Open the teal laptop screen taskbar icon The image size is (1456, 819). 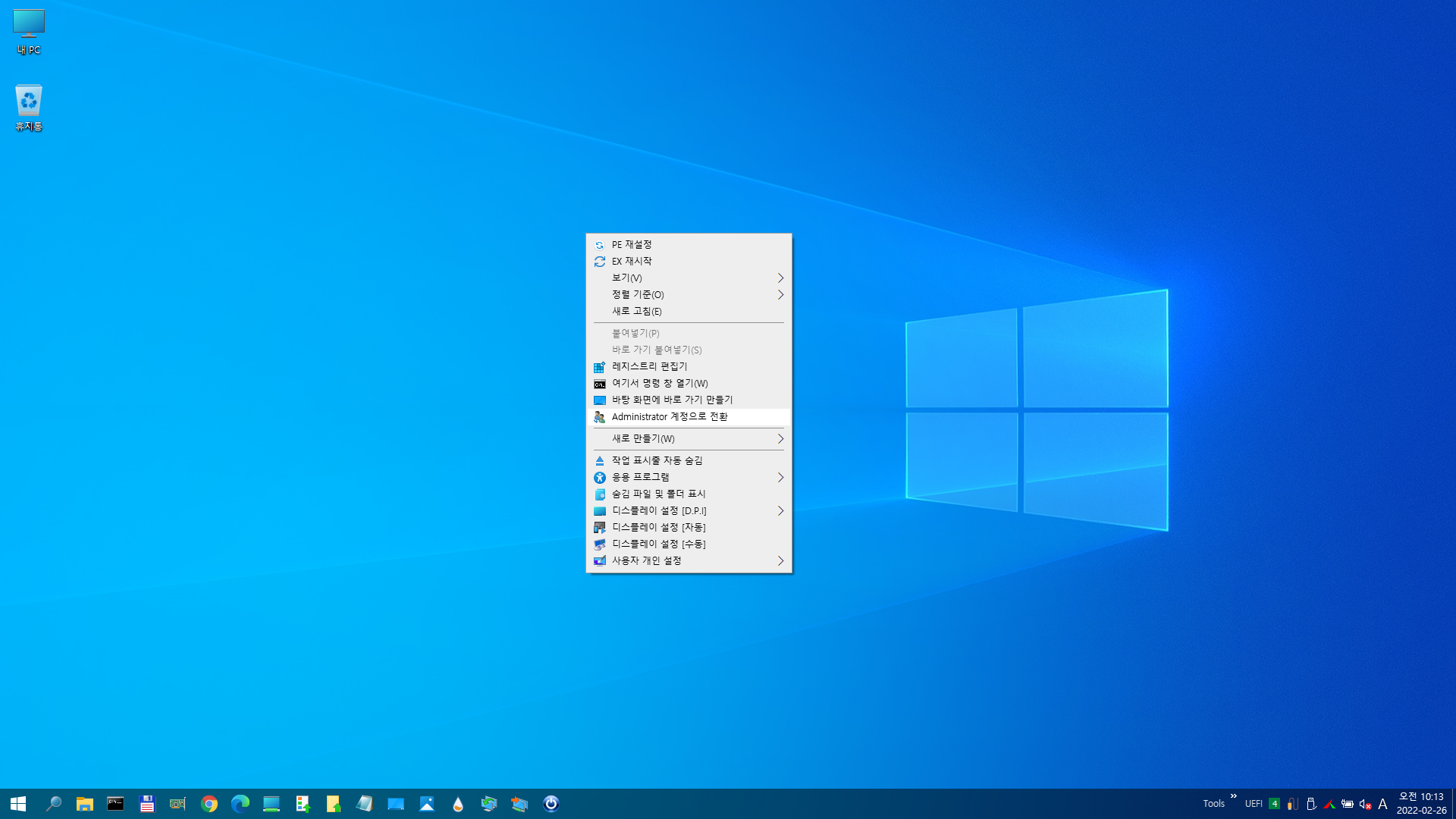[x=271, y=804]
